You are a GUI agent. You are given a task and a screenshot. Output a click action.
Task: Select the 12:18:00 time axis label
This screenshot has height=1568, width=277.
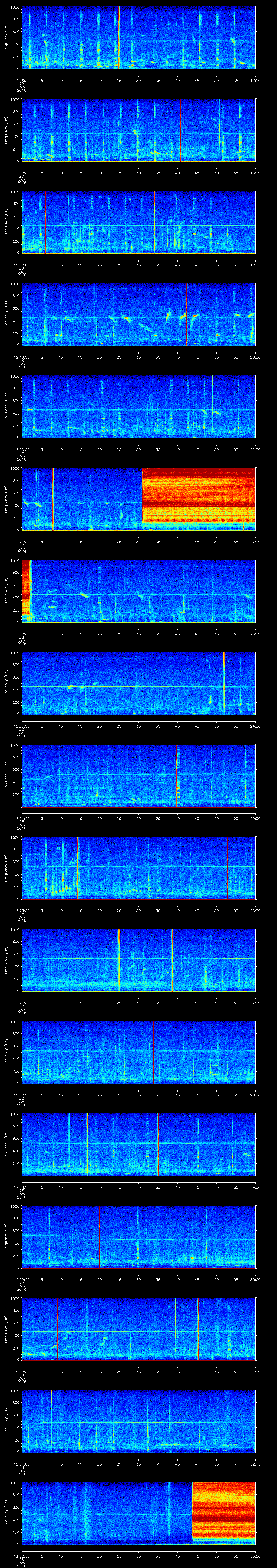point(21,265)
